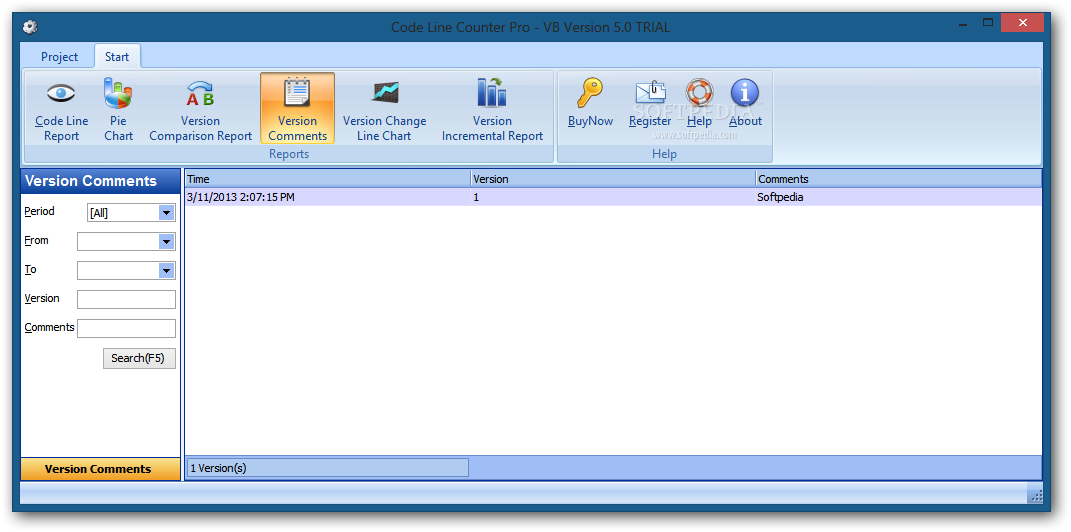Minimize the application window
The width and height of the screenshot is (1071, 532).
coord(962,23)
